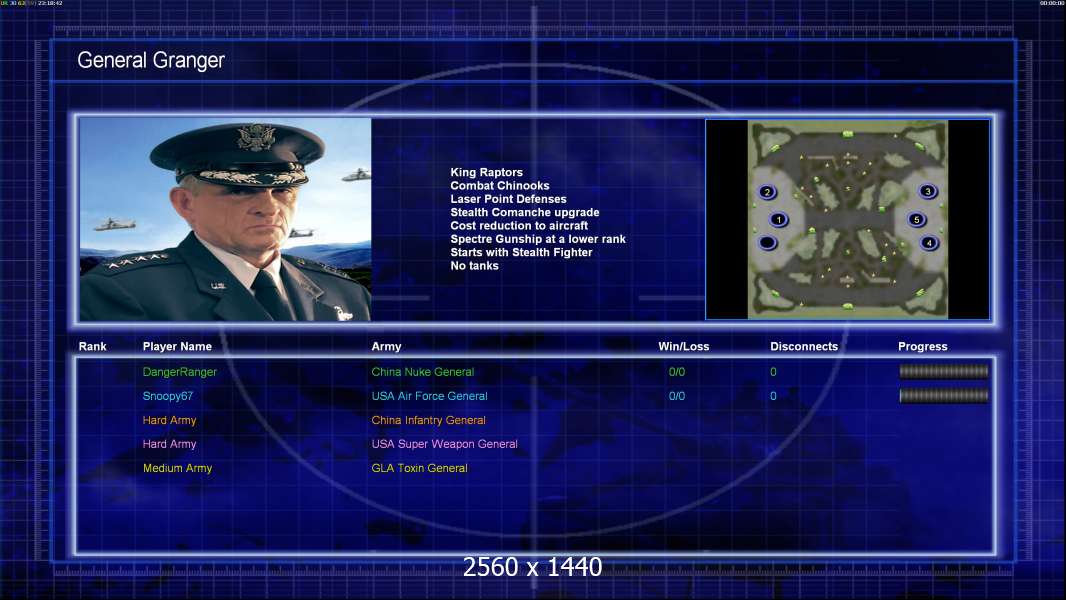Viewport: 1066px width, 600px height.
Task: Click the Laser Point Defenses line
Action: click(508, 199)
